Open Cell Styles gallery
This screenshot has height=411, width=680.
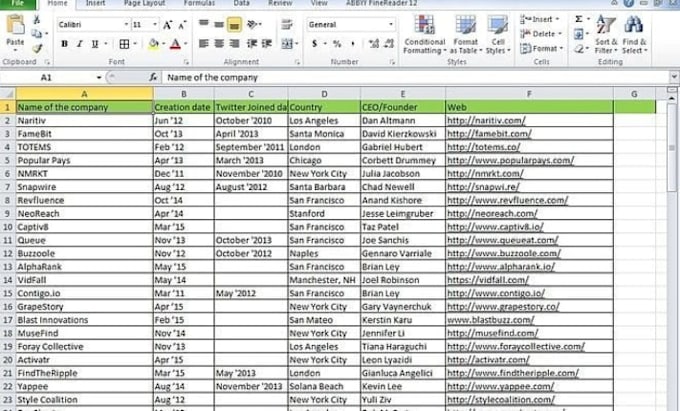click(498, 35)
